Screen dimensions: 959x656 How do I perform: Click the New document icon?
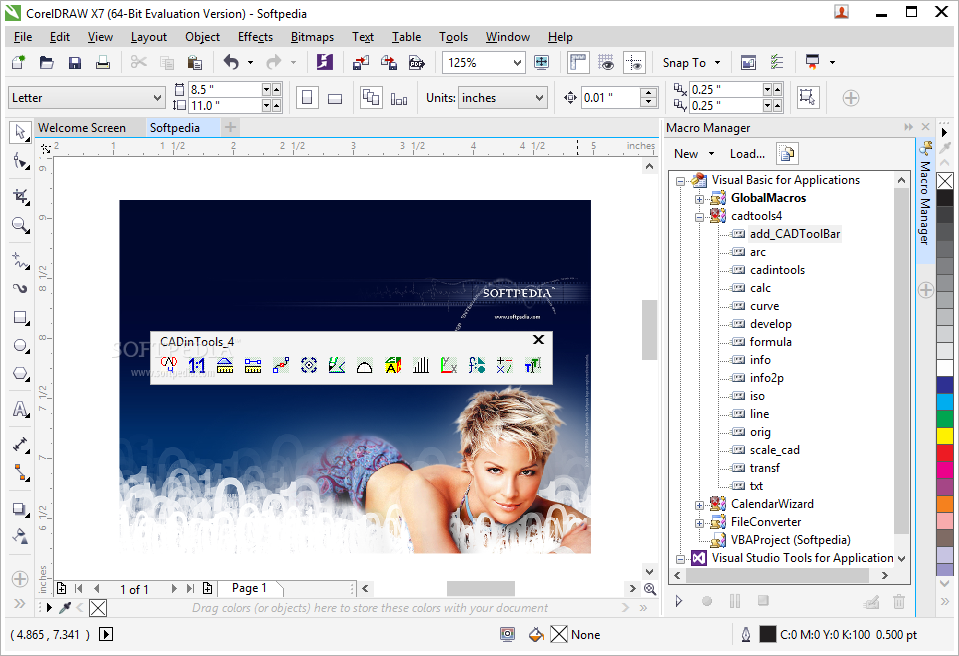[x=18, y=62]
